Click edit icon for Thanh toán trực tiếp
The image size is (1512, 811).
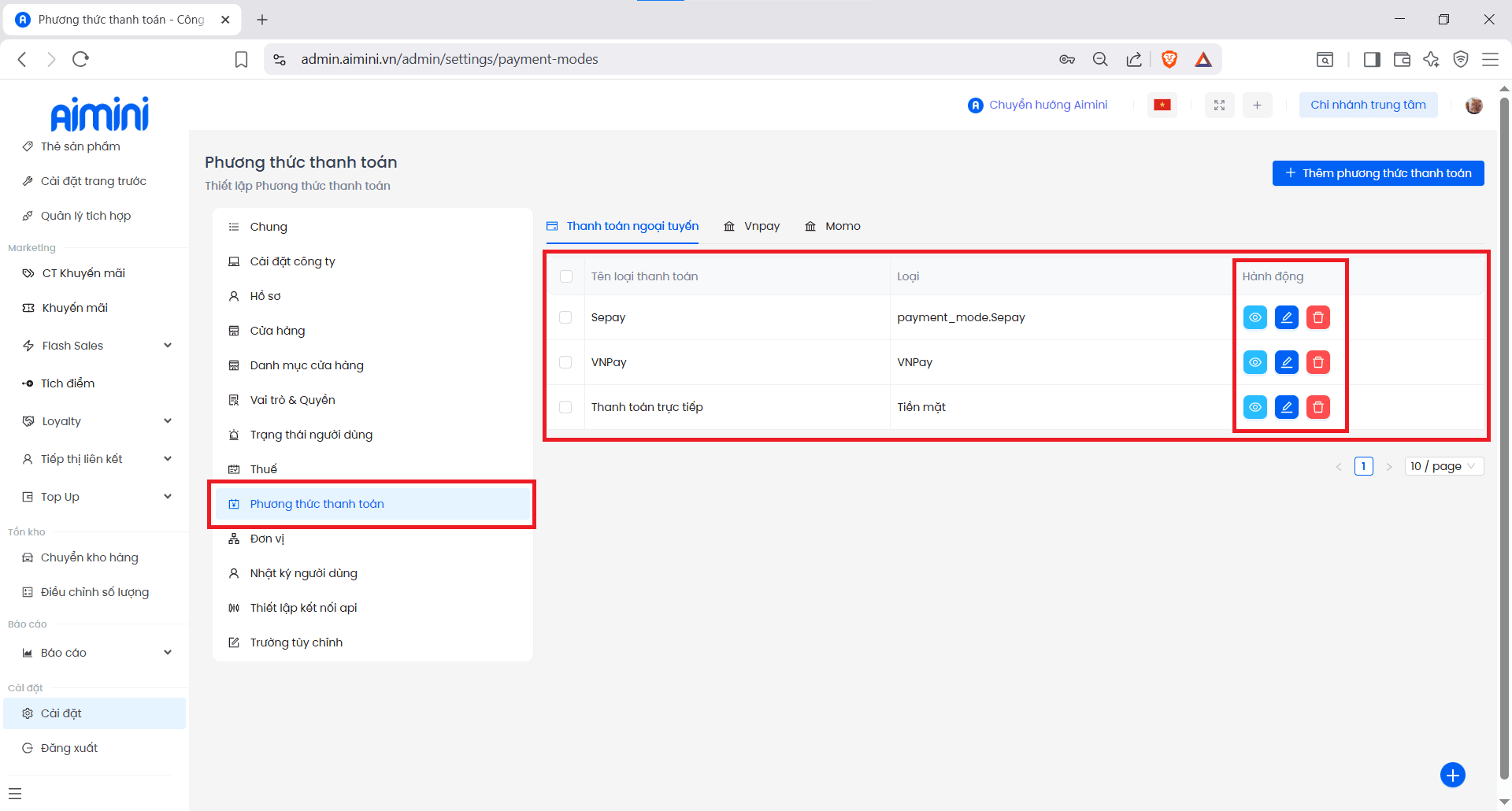coord(1286,407)
